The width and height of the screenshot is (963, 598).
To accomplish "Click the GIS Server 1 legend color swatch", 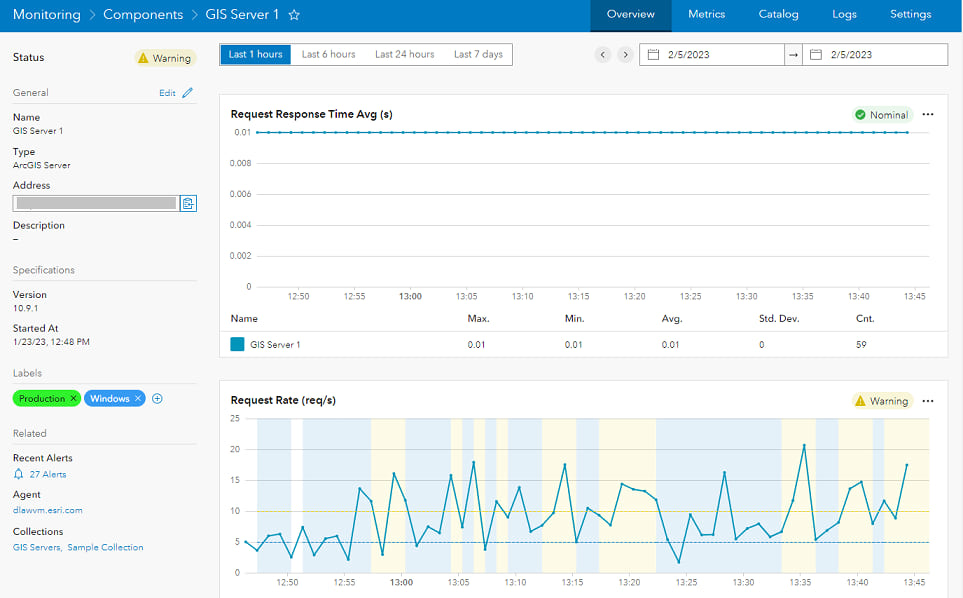I will coord(237,344).
